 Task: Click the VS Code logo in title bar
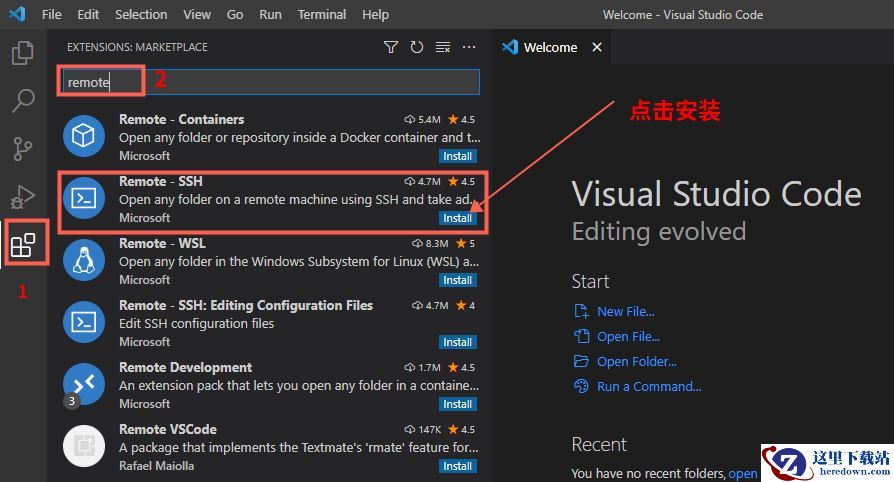(18, 14)
